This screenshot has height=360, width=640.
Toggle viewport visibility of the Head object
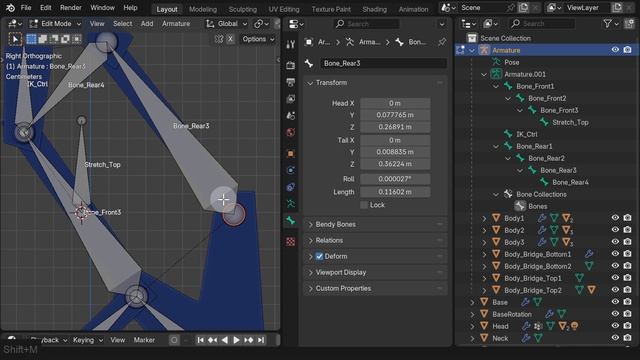[x=615, y=326]
